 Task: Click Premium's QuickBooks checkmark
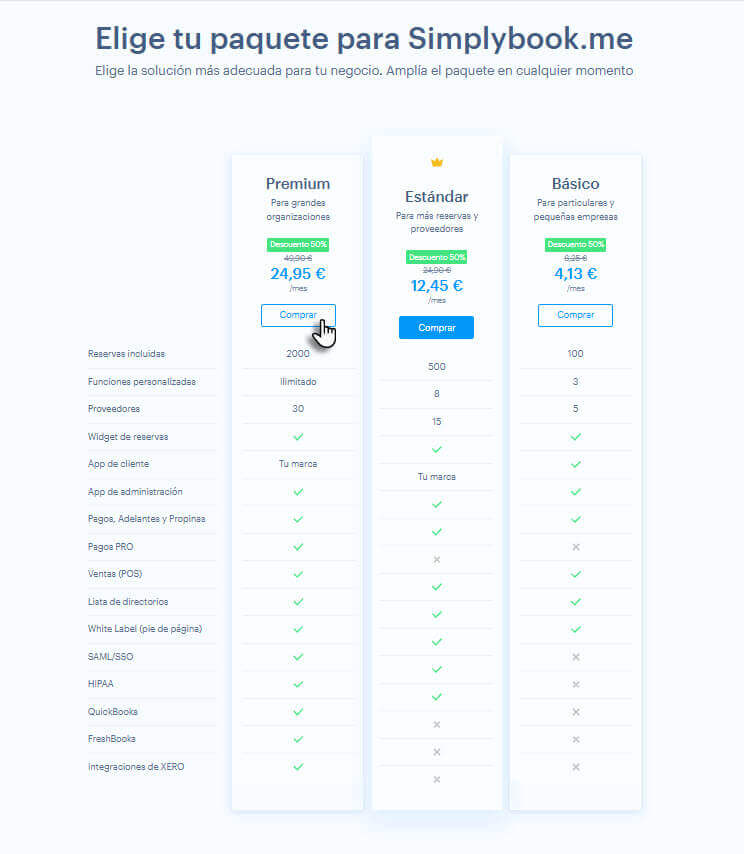coord(298,711)
